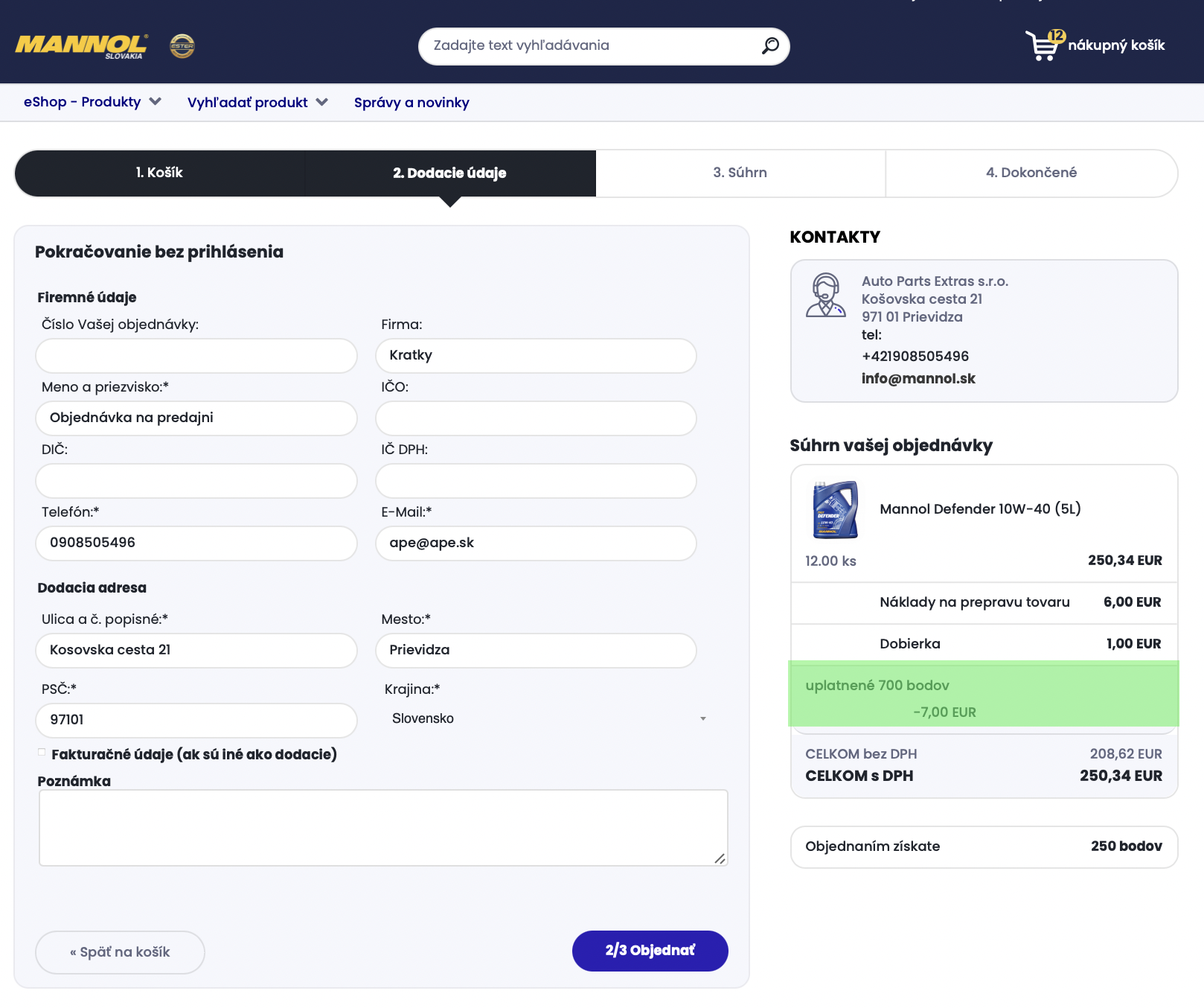Screen dimensions: 1204x1008
Task: Click 250 bodov value
Action: tap(1127, 846)
